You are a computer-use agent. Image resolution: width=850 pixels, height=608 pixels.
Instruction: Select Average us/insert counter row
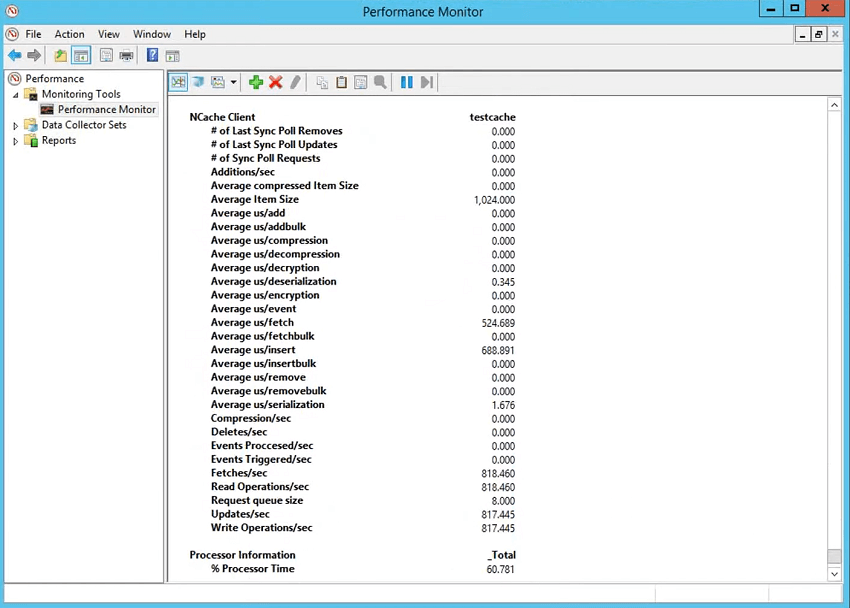[x=253, y=350]
